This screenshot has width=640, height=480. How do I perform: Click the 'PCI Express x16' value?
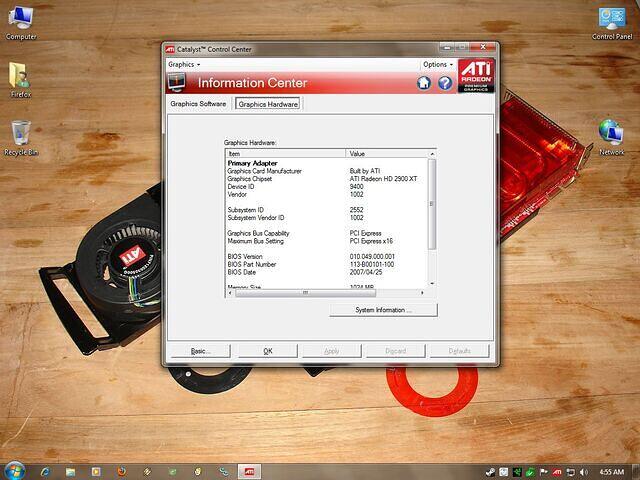(x=371, y=241)
